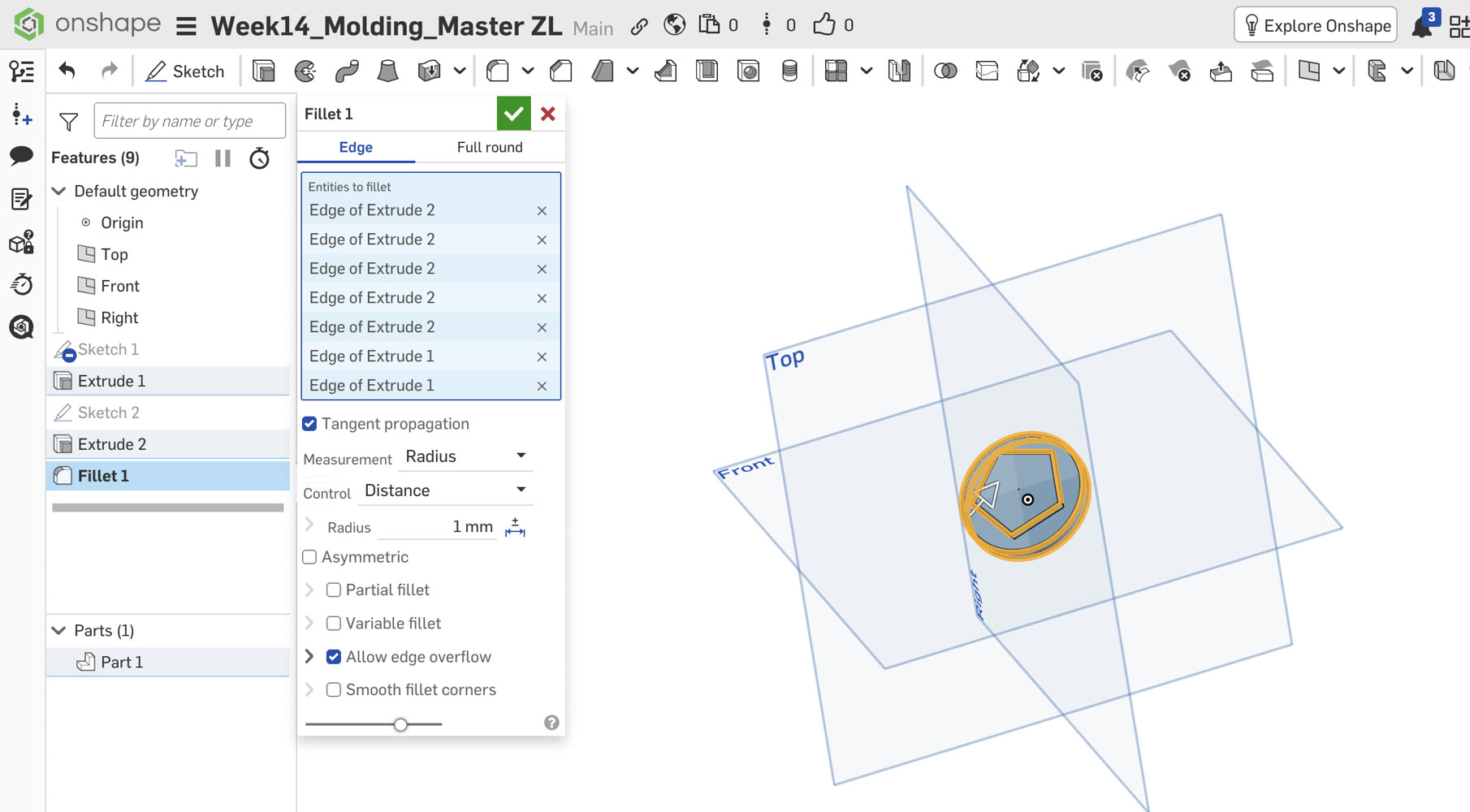The height and width of the screenshot is (812, 1470).
Task: Select the Sweep tool in the toolbar
Action: point(347,71)
